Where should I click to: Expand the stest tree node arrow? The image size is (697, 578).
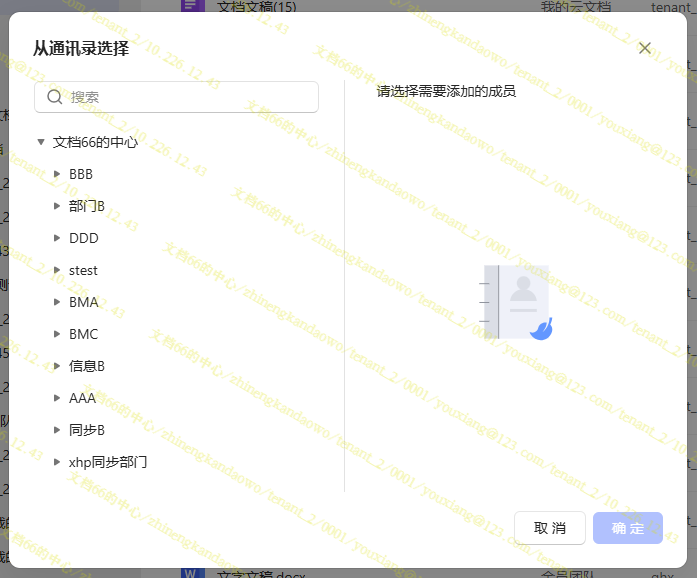click(57, 270)
